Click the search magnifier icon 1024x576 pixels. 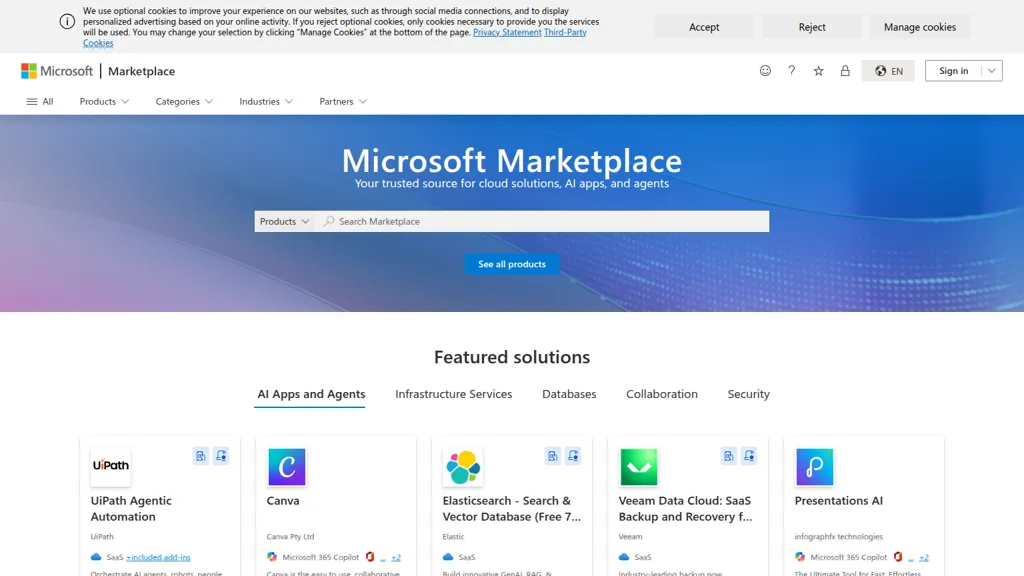click(x=329, y=221)
